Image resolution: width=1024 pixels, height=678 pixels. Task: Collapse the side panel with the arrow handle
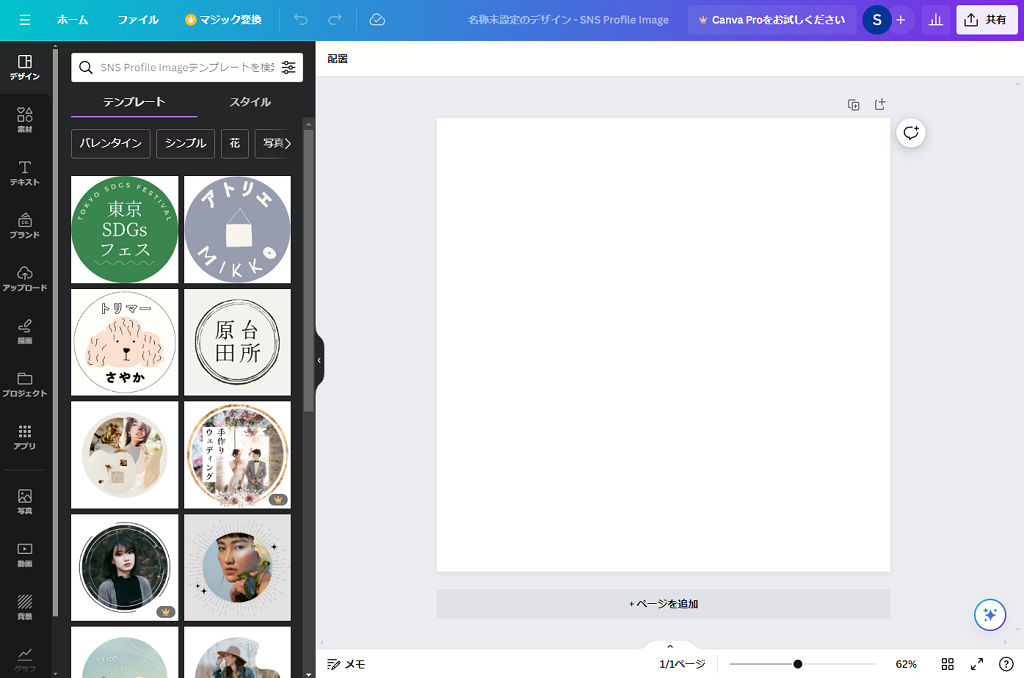[319, 360]
